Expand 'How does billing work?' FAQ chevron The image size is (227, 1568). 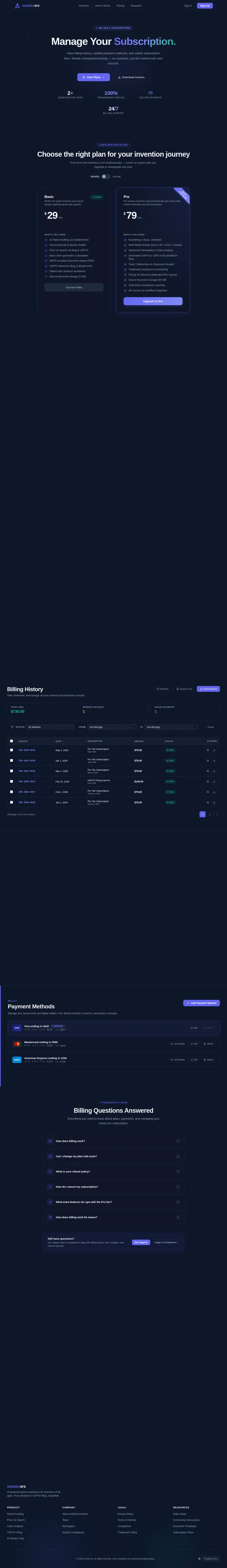(x=178, y=1141)
